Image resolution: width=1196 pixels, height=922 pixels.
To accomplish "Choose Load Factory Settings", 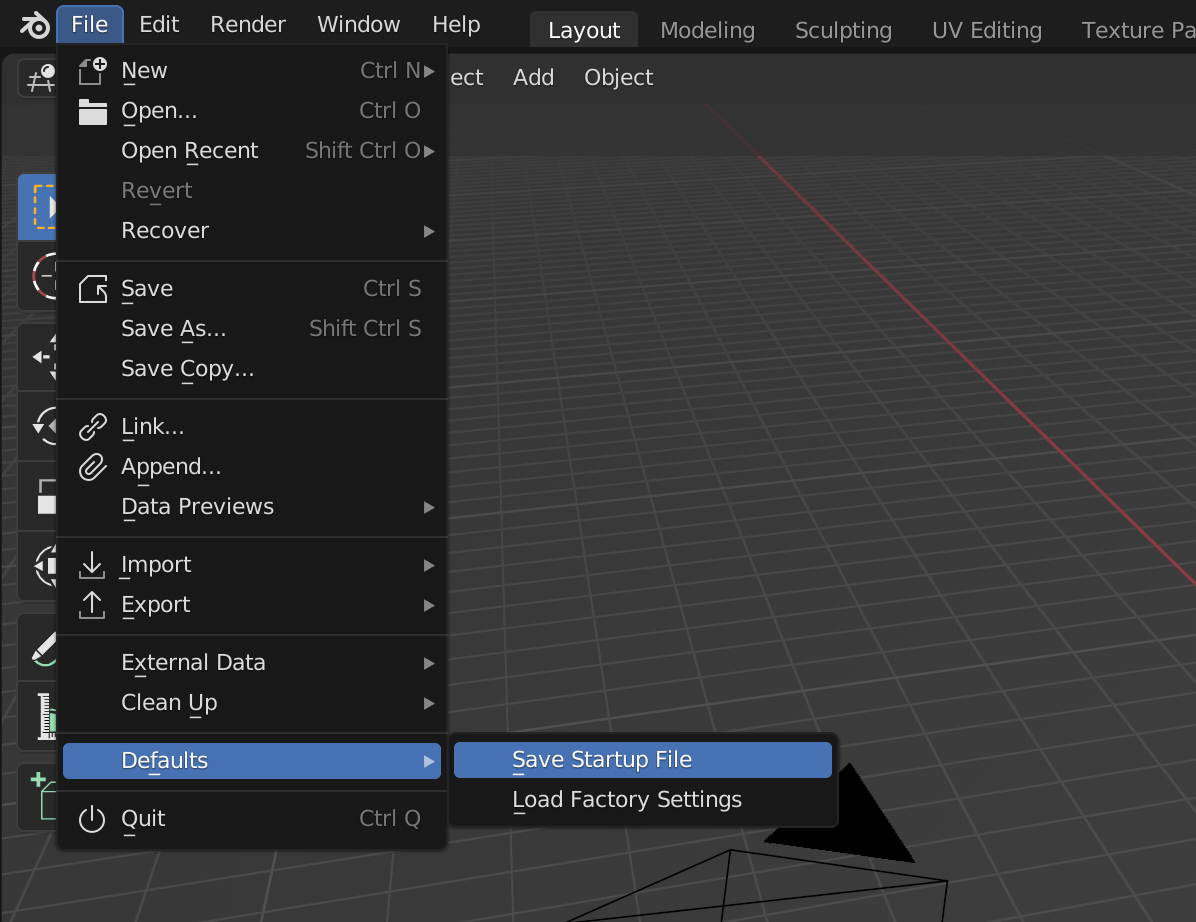I will click(642, 800).
